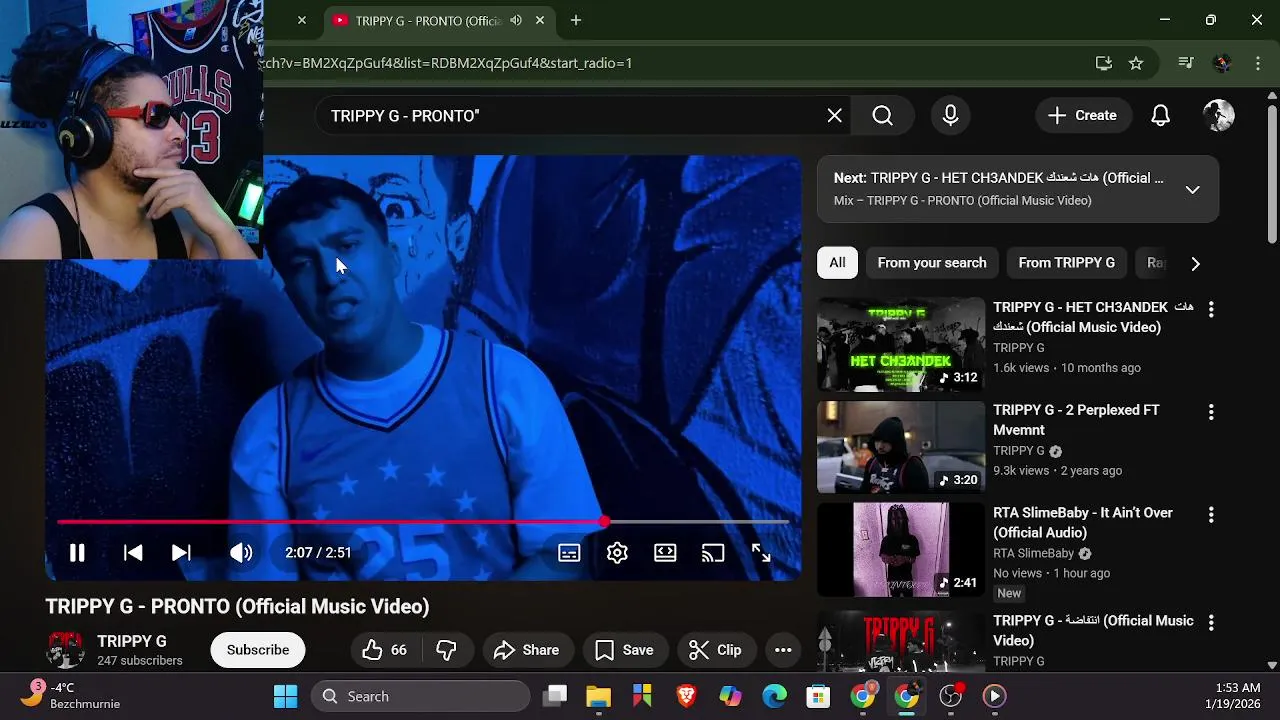The height and width of the screenshot is (720, 1280).
Task: Open more actions menu below video
Action: click(x=783, y=650)
